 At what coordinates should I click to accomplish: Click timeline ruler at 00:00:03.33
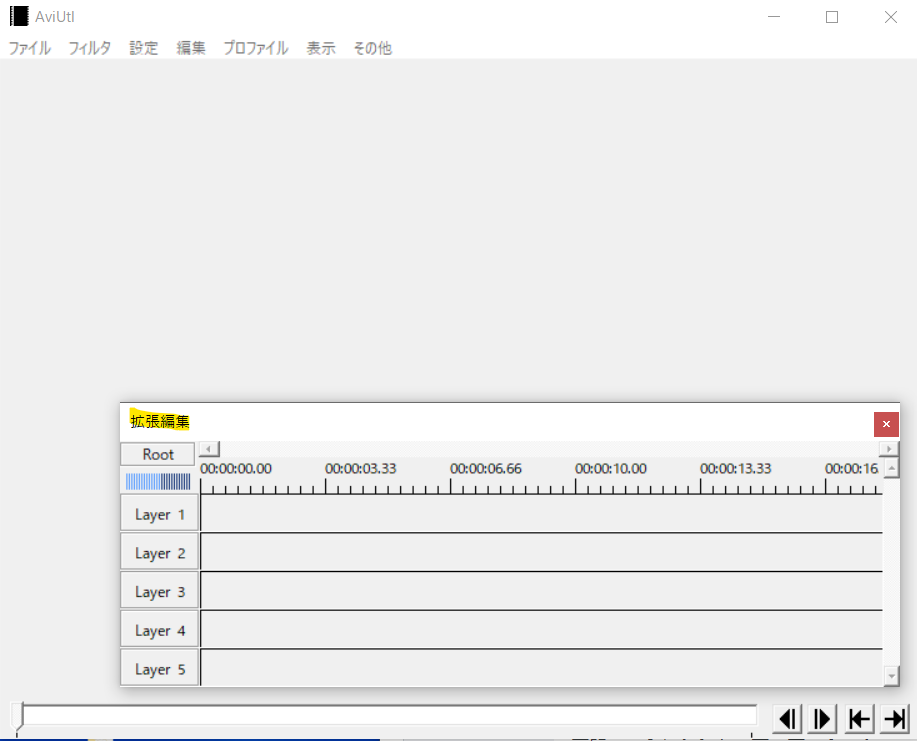[x=360, y=468]
